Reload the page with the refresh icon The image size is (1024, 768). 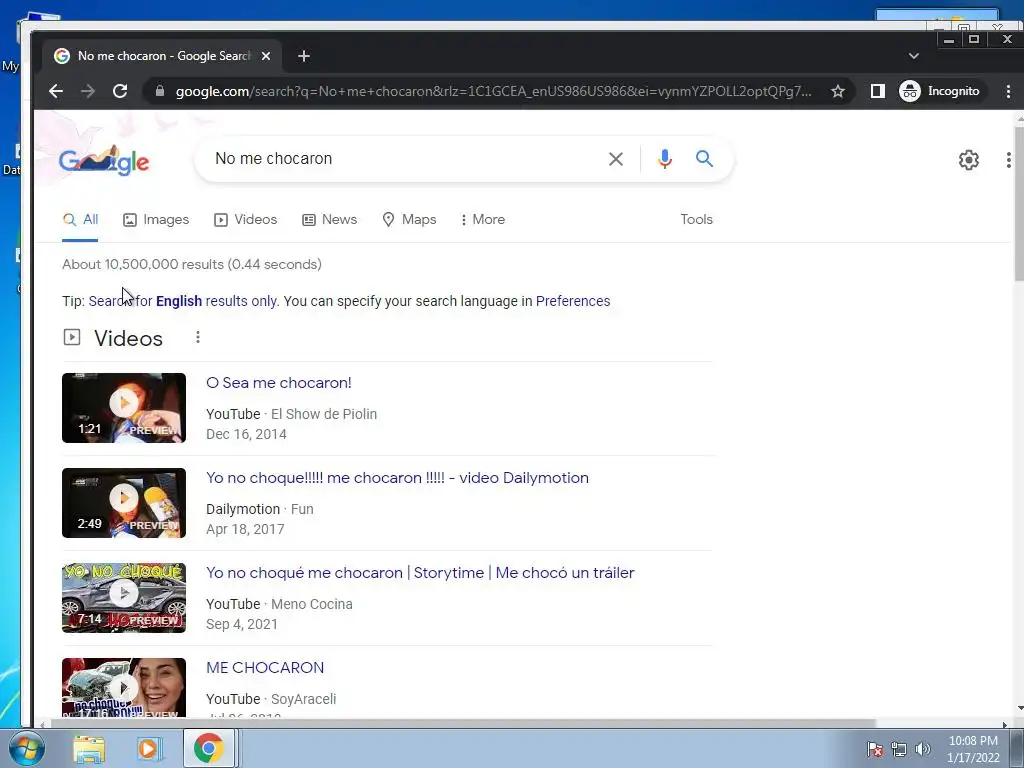tap(120, 91)
